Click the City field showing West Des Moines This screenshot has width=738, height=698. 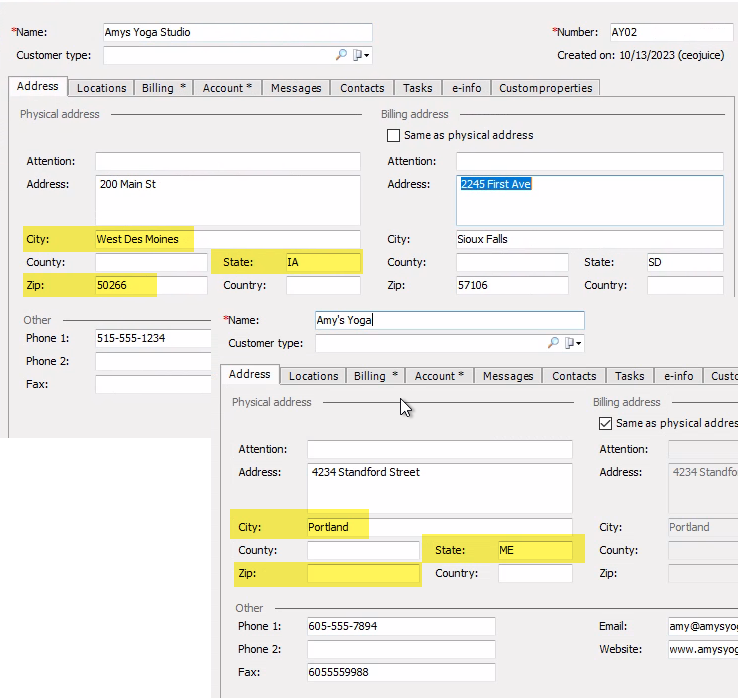coord(228,239)
